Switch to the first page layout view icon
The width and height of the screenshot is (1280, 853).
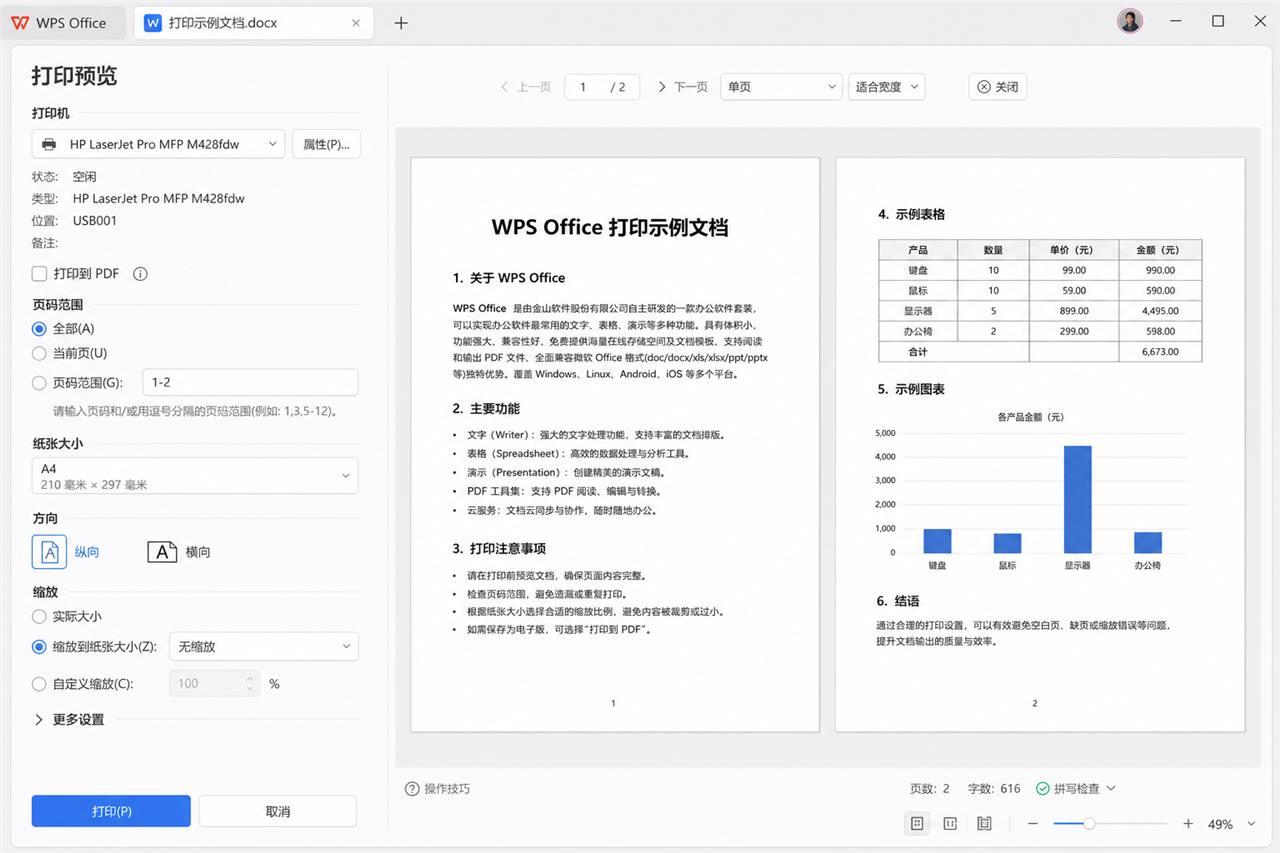point(917,823)
